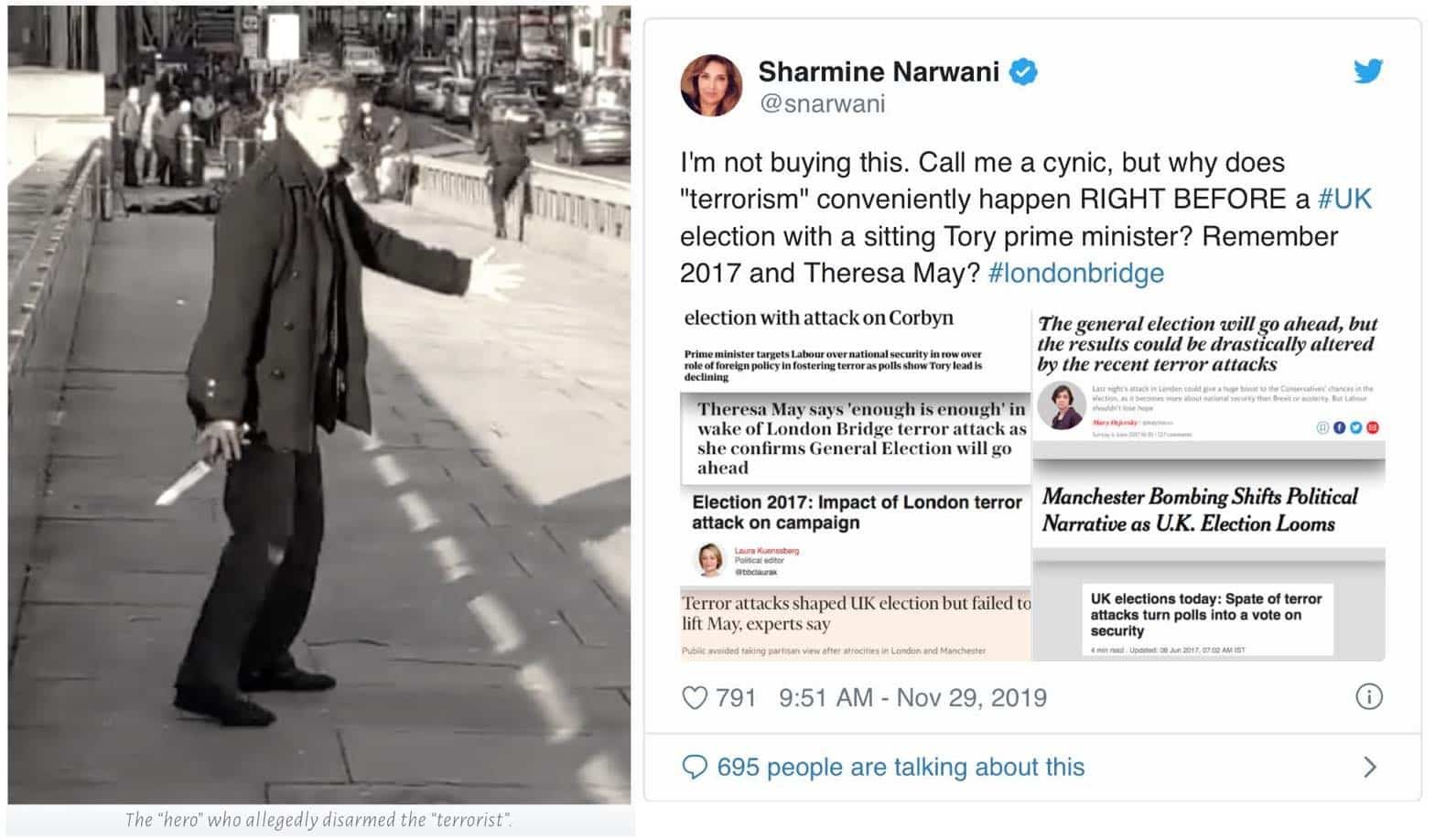Click the bookmark icon beside the Facebook icon

1323,427
